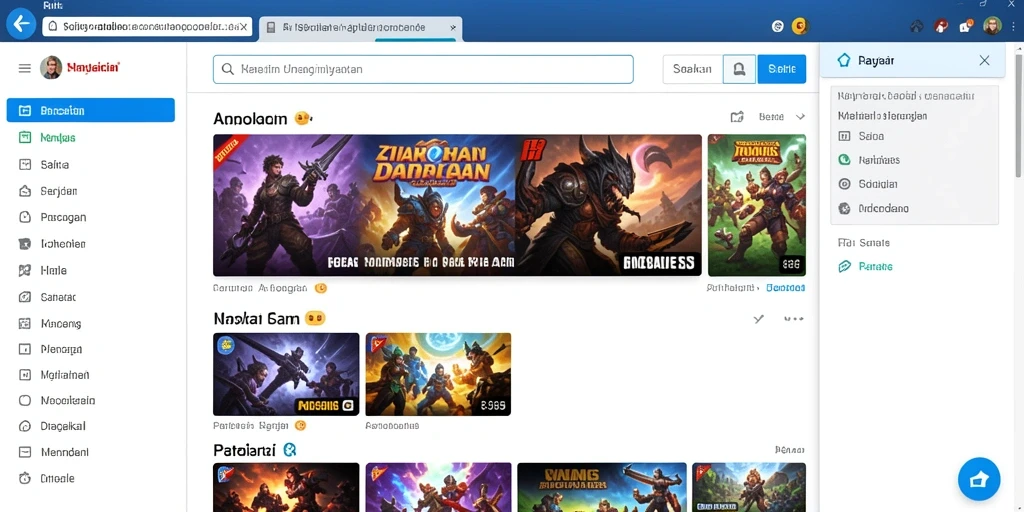The height and width of the screenshot is (512, 1024).
Task: Open the yellow thumbnail above Aanobooias
Action: tap(438, 374)
